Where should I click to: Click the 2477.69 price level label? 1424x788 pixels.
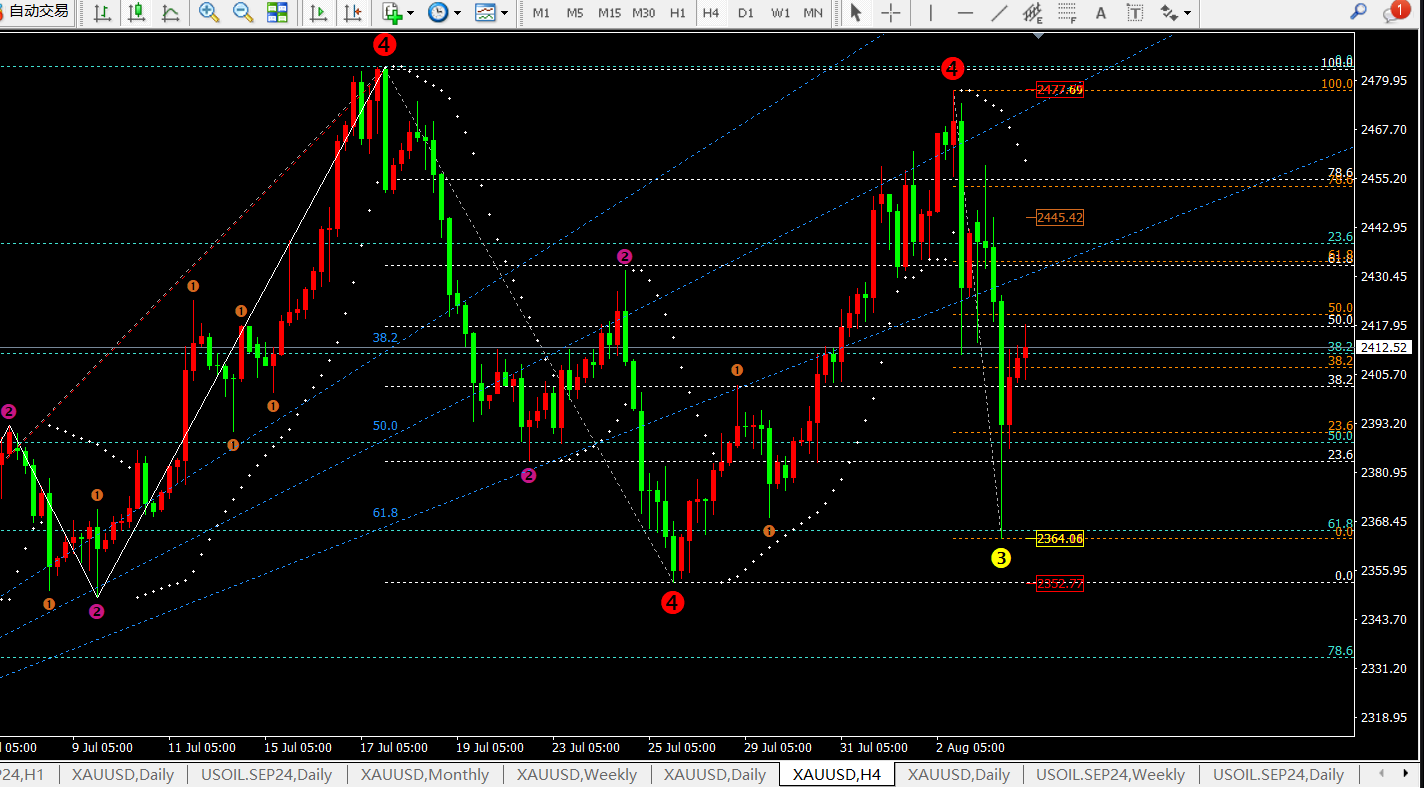[1059, 90]
